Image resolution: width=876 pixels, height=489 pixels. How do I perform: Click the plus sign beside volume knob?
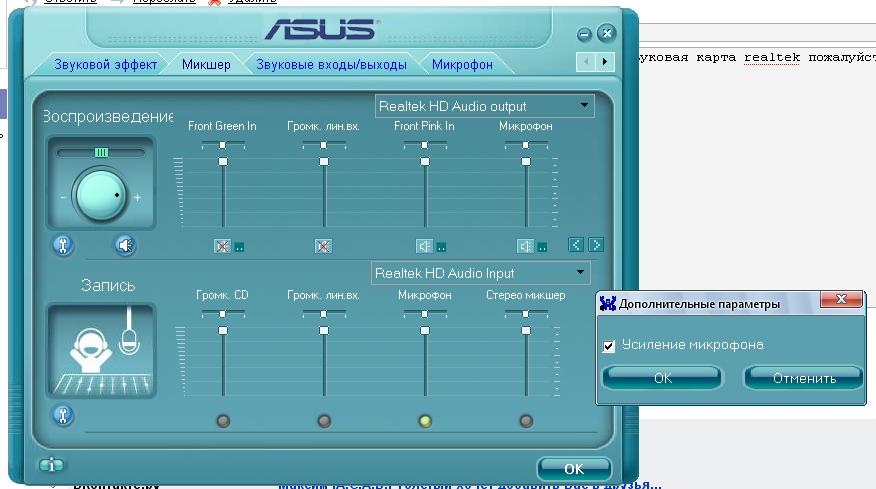pyautogui.click(x=137, y=197)
